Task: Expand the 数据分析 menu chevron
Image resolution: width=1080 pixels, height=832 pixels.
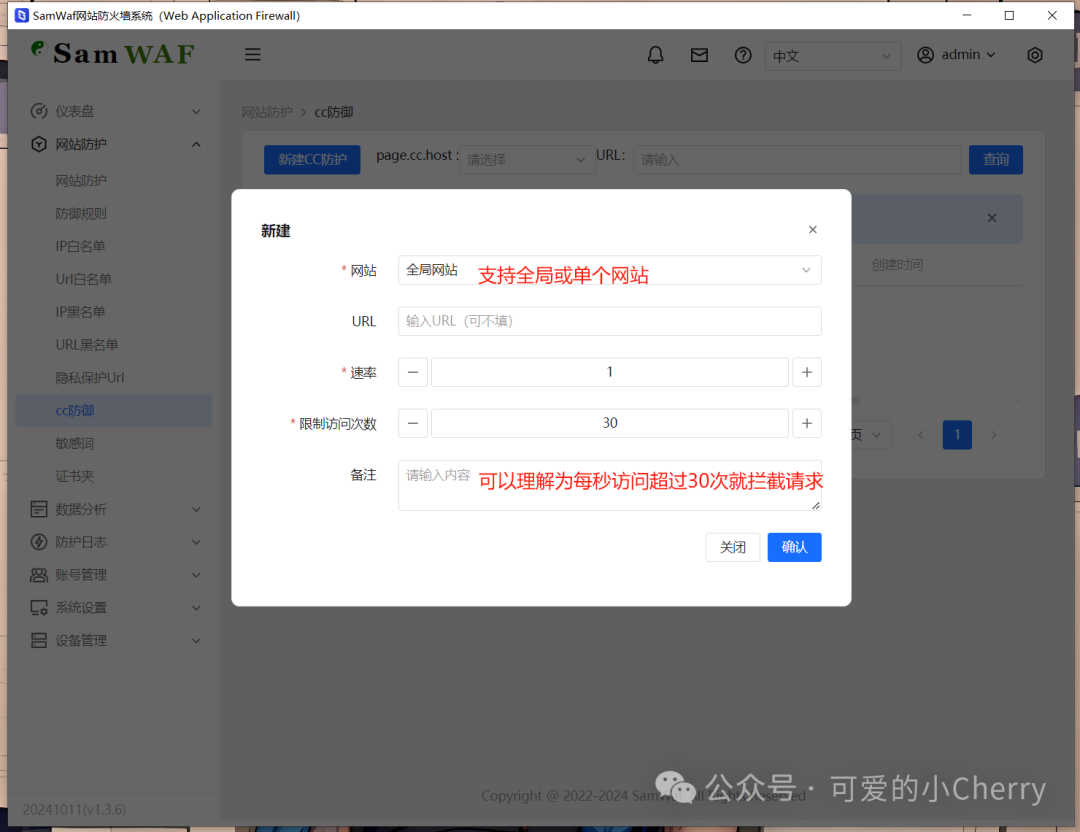Action: [x=196, y=510]
